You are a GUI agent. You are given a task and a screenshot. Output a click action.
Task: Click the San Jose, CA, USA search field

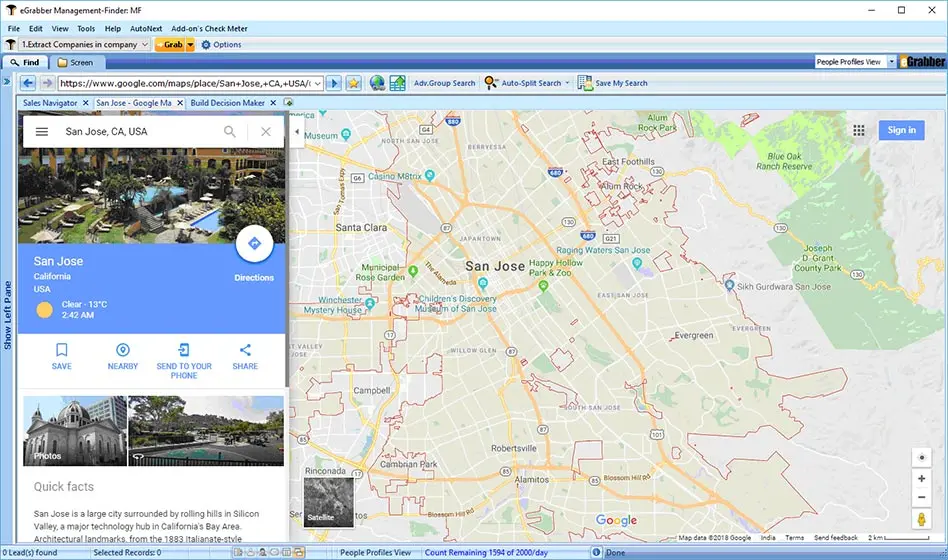pos(139,131)
